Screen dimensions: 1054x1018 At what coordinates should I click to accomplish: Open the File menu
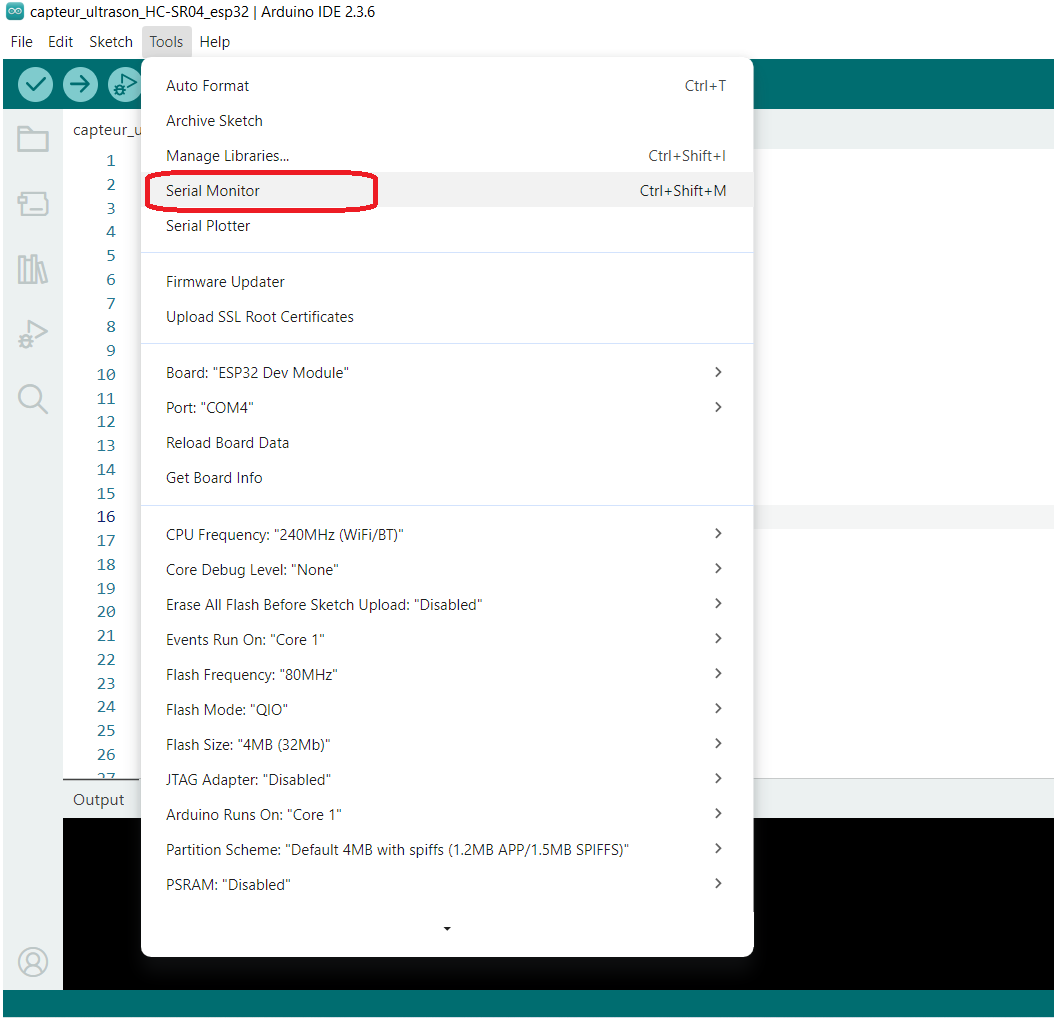tap(22, 42)
